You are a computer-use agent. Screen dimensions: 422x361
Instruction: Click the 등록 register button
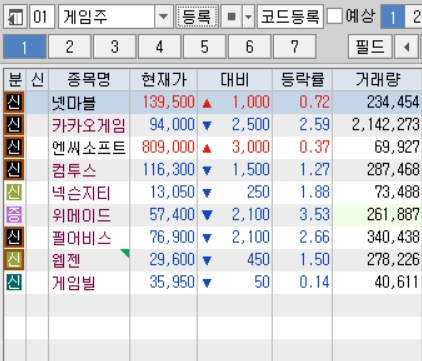[197, 17]
